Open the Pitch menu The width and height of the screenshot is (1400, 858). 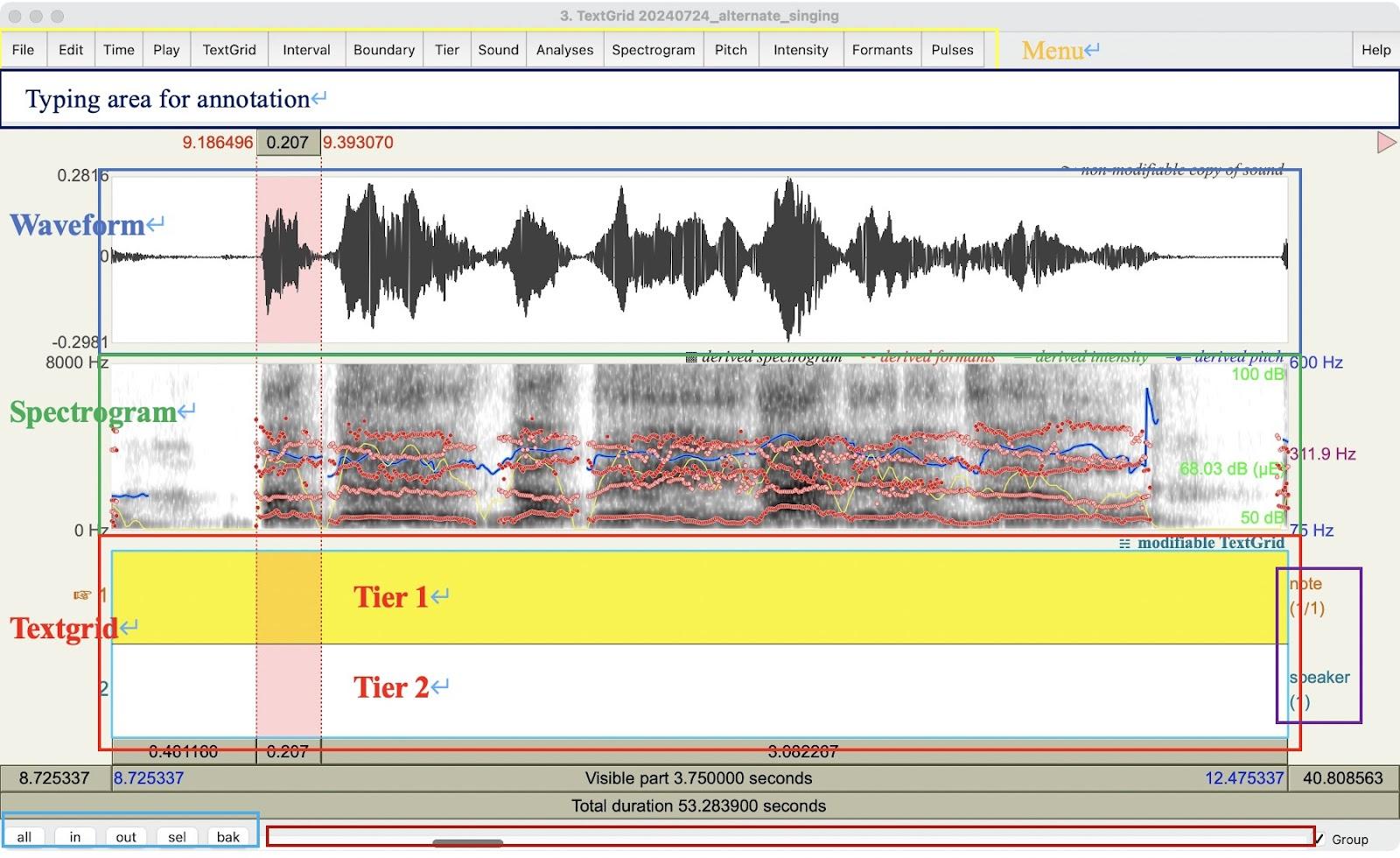(x=731, y=50)
